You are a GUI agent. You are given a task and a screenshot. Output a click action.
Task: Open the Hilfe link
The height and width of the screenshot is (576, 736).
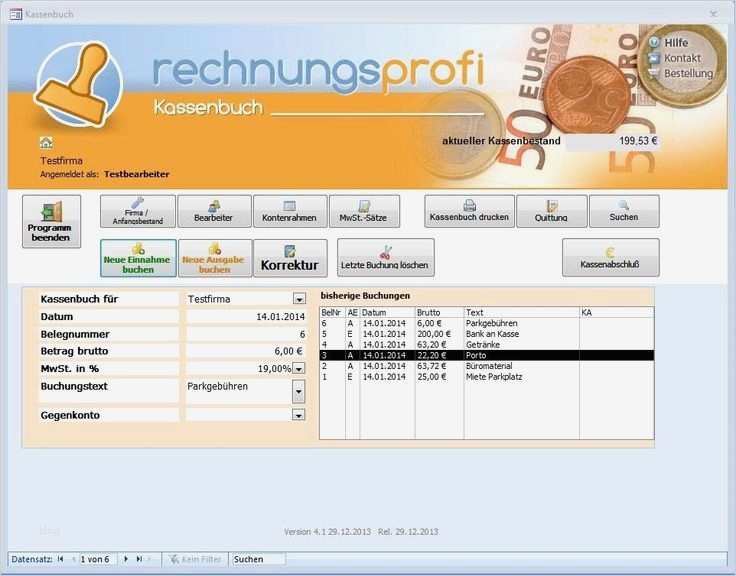[676, 43]
